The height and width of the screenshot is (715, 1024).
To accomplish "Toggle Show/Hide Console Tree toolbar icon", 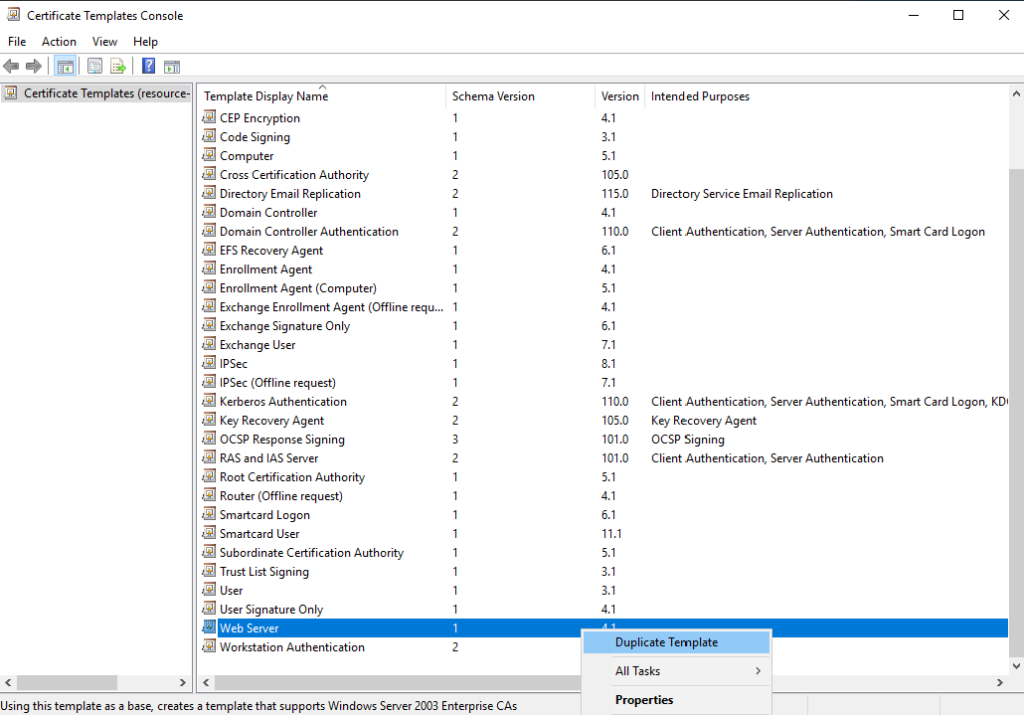I will coord(65,66).
